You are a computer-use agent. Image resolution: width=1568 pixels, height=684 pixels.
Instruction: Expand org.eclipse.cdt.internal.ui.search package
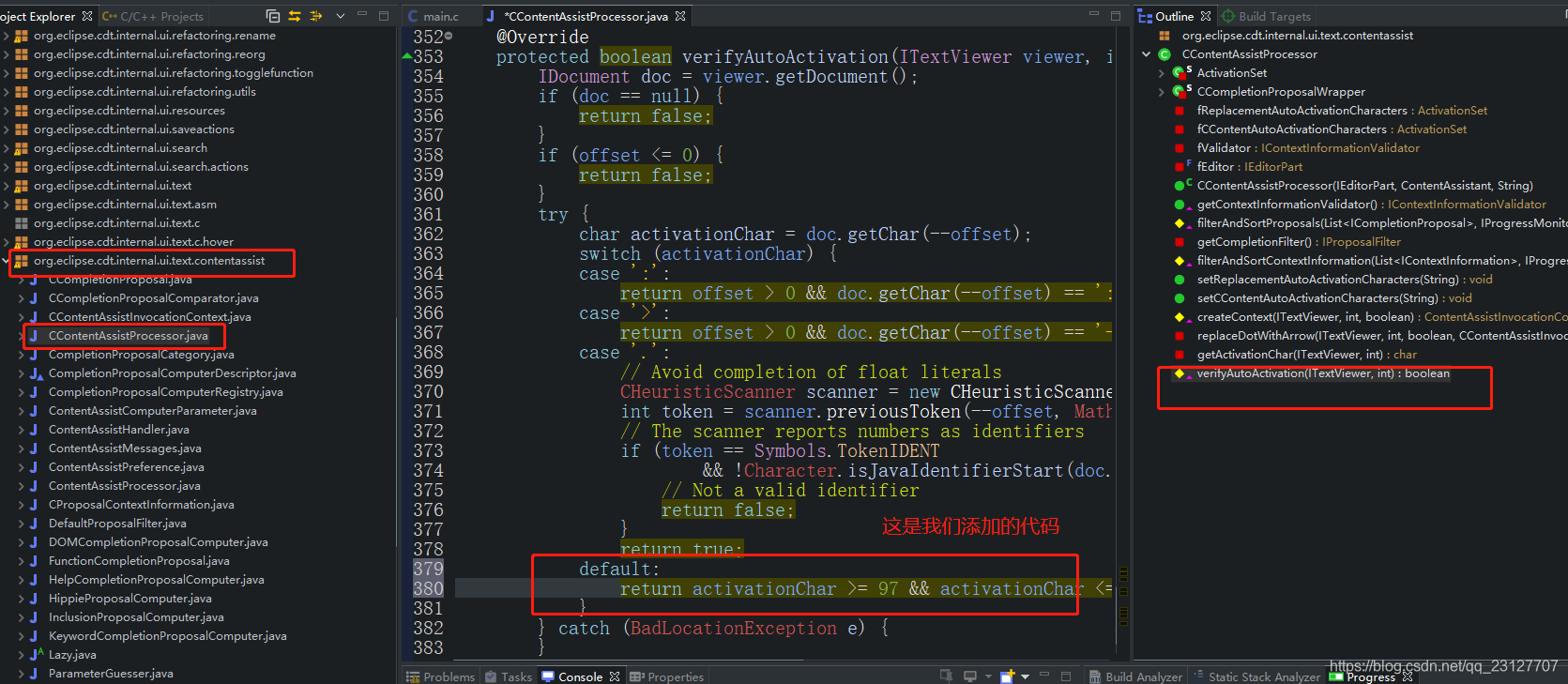7,148
